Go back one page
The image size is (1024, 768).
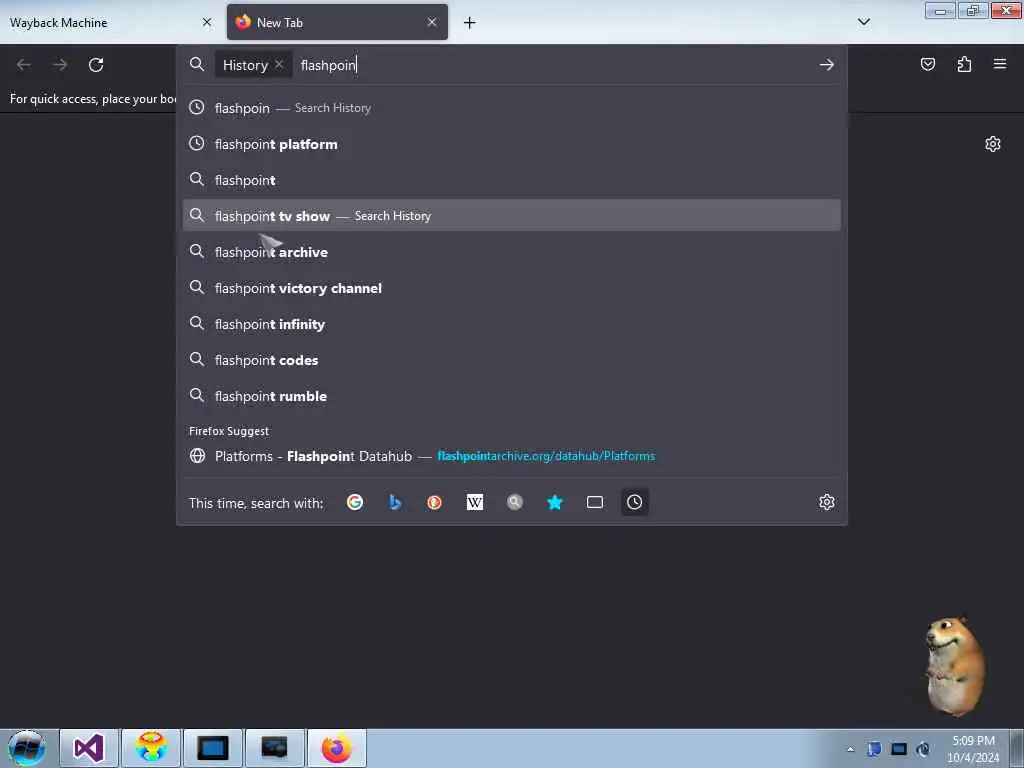pos(24,65)
